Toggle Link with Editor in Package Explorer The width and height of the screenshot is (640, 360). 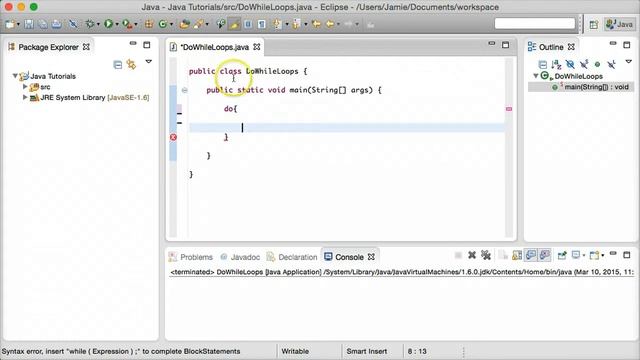click(131, 64)
